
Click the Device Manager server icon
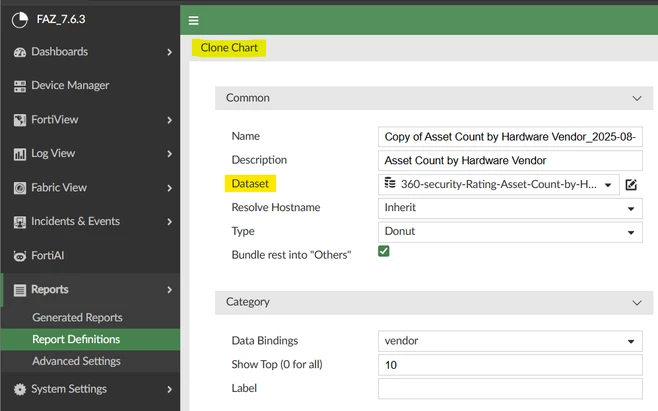pos(20,86)
